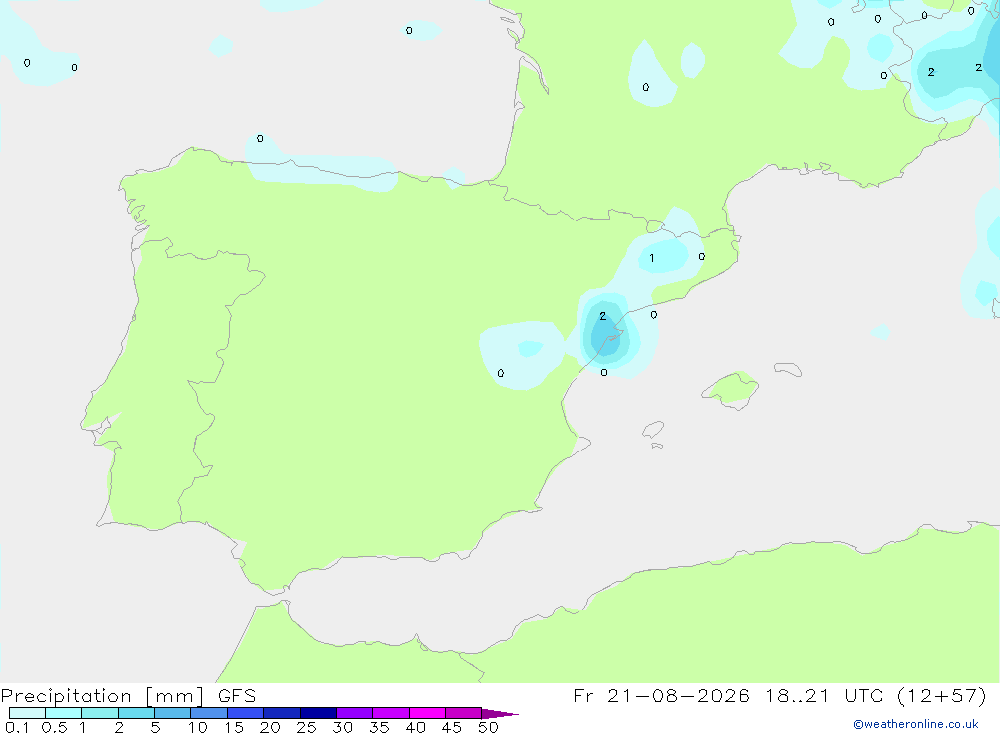
Task: Click the 0.5–1 mm legend color swatch
Action: 64,713
